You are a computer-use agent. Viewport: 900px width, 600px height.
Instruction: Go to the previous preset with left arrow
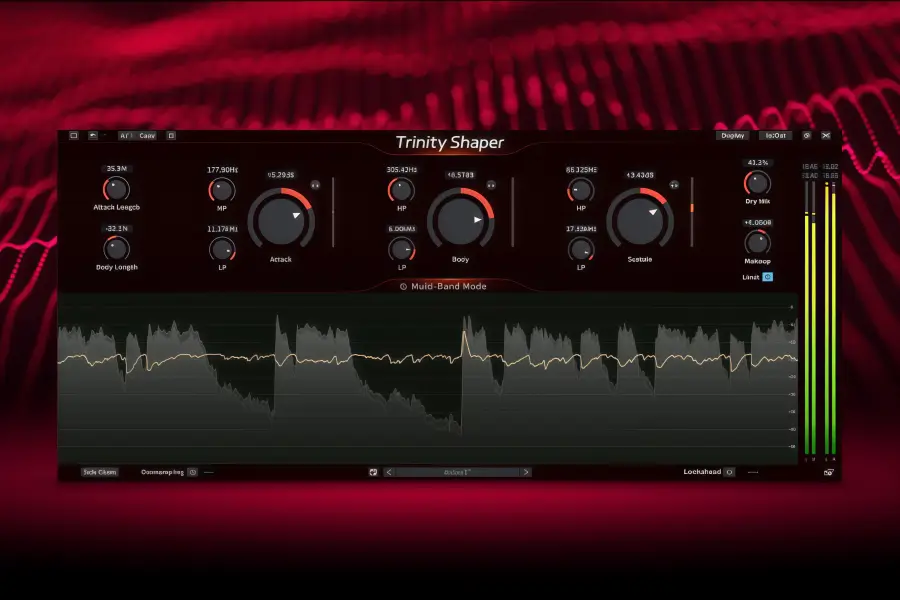tap(390, 472)
